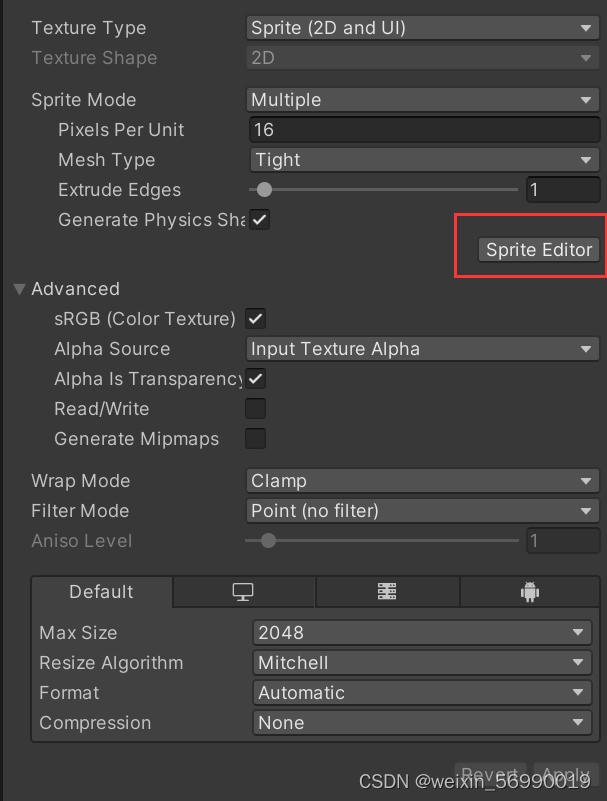Disable sRGB (Color Texture)
The width and height of the screenshot is (607, 801).
click(x=255, y=319)
